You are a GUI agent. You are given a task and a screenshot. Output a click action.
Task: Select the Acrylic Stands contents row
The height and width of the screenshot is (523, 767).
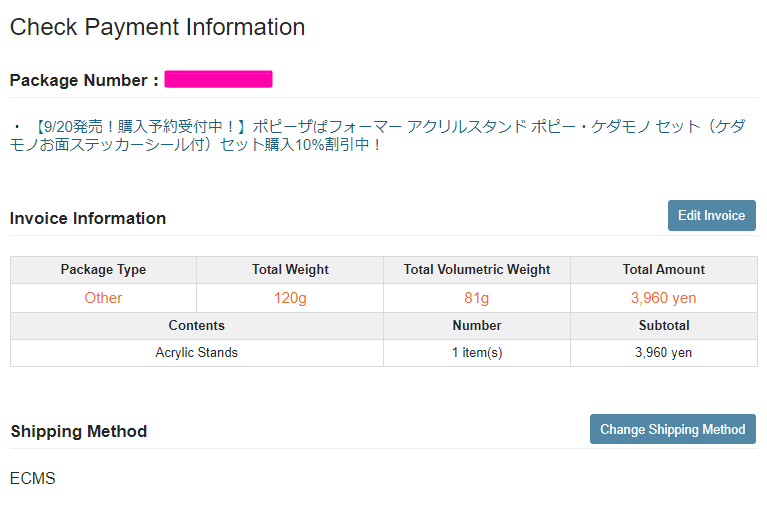click(x=197, y=353)
